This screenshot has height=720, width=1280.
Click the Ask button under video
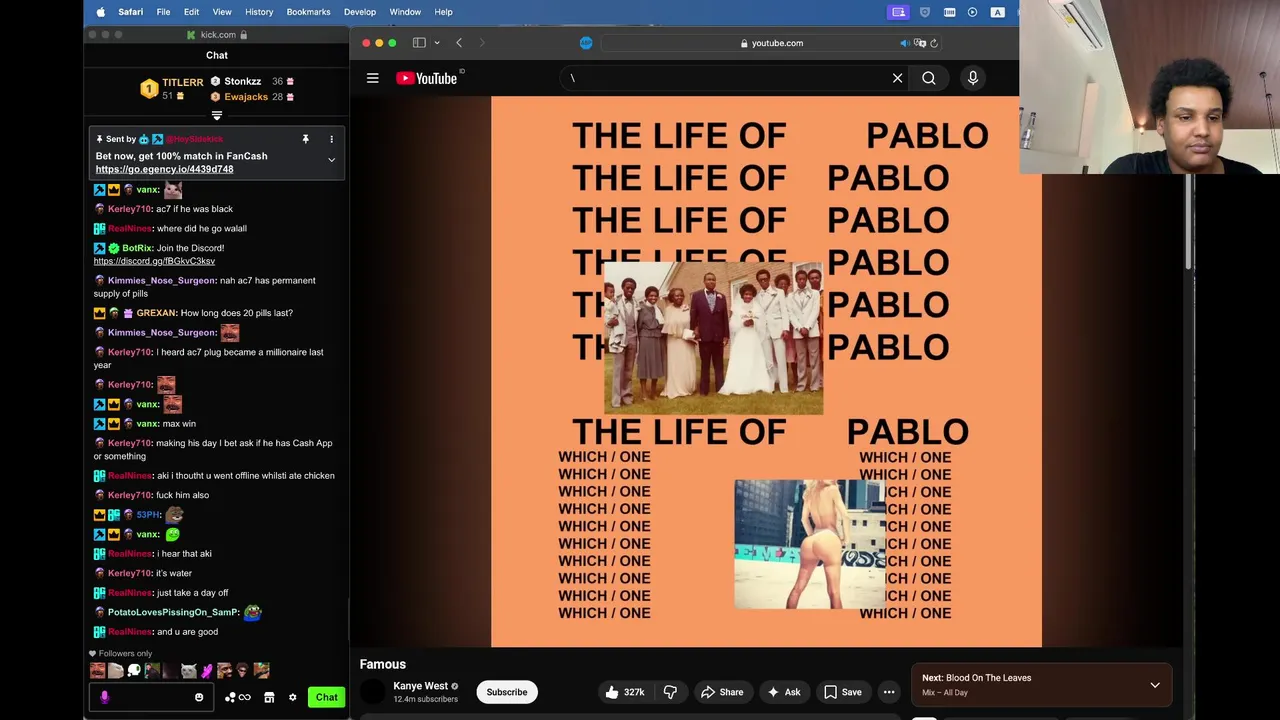coord(783,692)
